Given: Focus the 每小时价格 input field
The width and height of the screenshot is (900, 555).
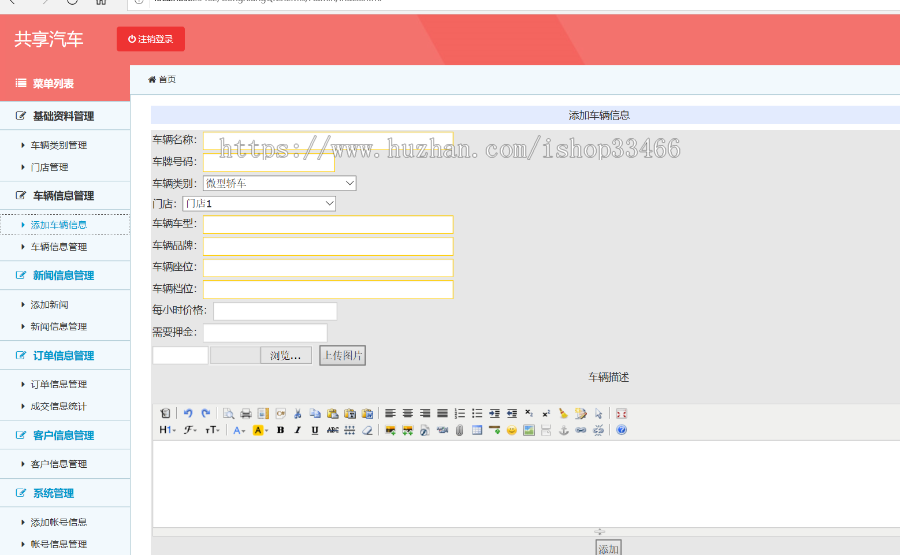Looking at the screenshot, I should click(x=275, y=311).
